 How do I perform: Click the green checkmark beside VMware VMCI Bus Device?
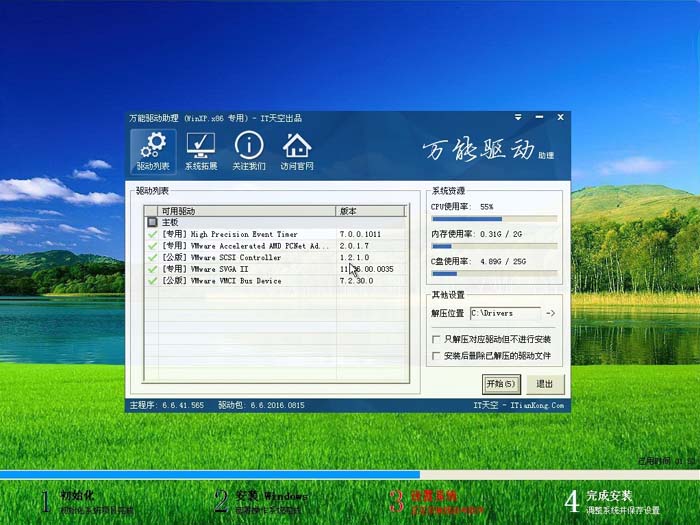point(152,281)
